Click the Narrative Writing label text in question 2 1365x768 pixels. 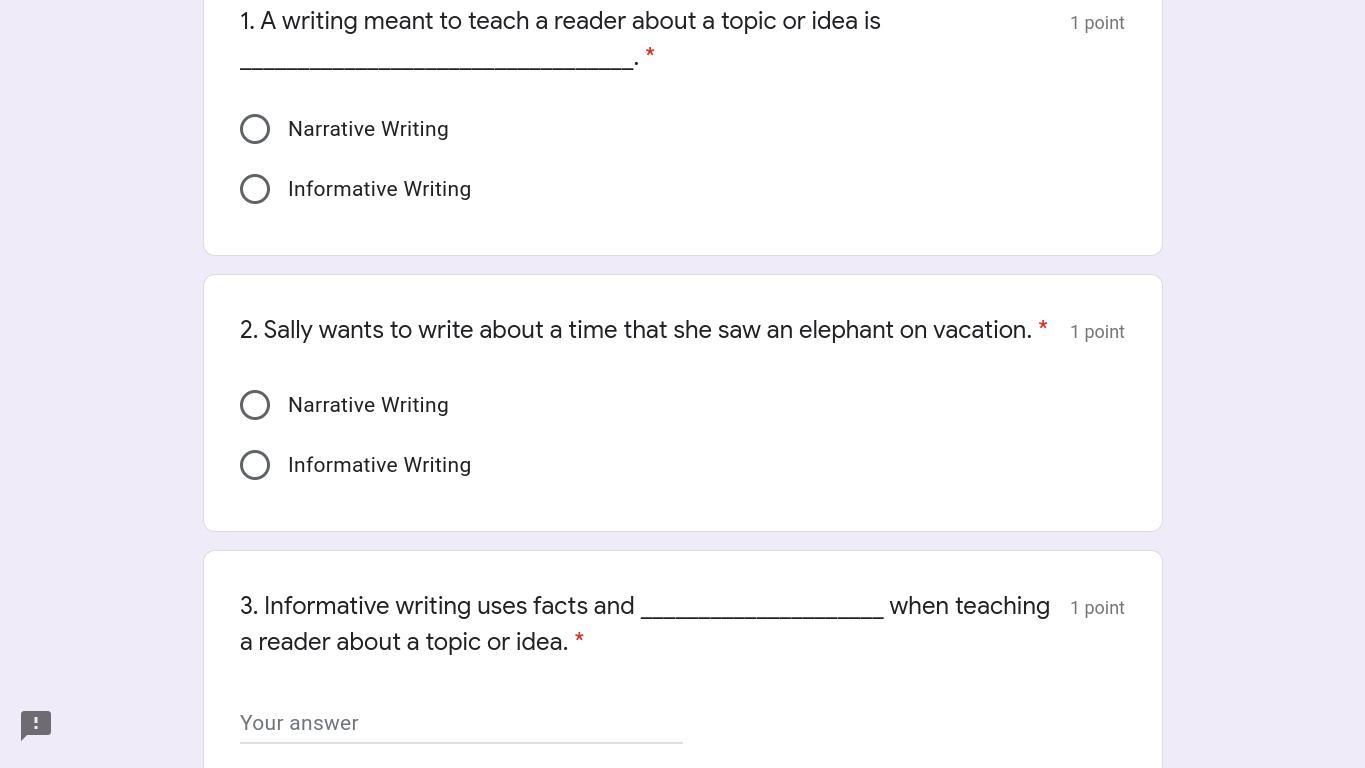click(368, 405)
